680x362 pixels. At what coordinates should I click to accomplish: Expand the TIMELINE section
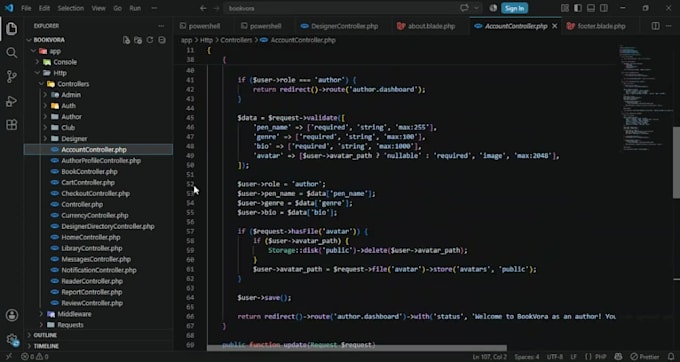click(x=99, y=346)
